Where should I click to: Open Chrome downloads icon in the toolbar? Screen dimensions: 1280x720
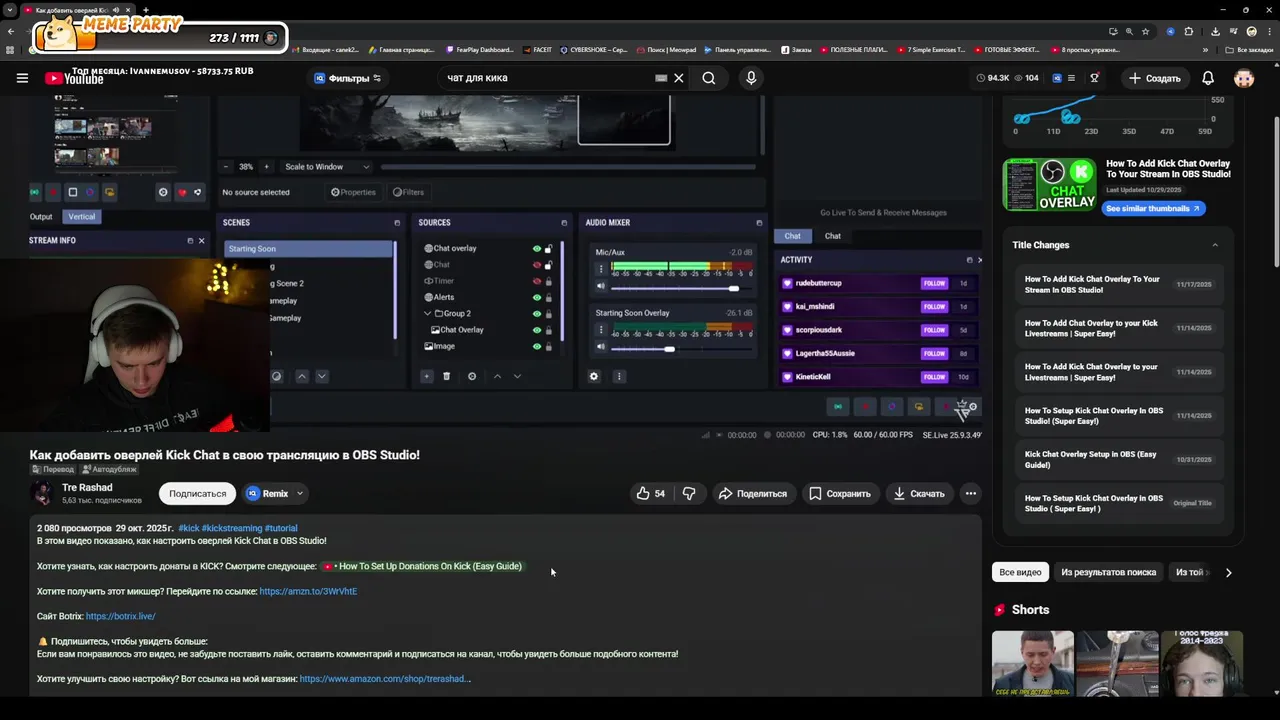1214,31
